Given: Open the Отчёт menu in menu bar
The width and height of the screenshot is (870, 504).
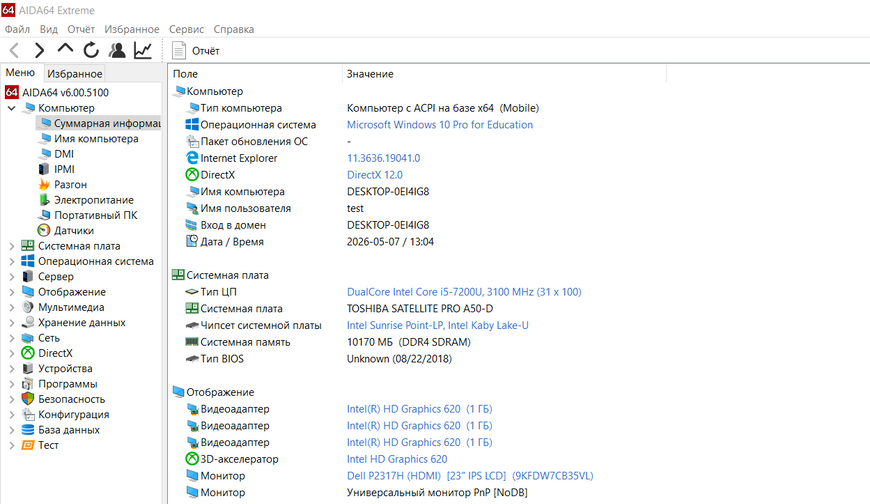Looking at the screenshot, I should pos(81,29).
